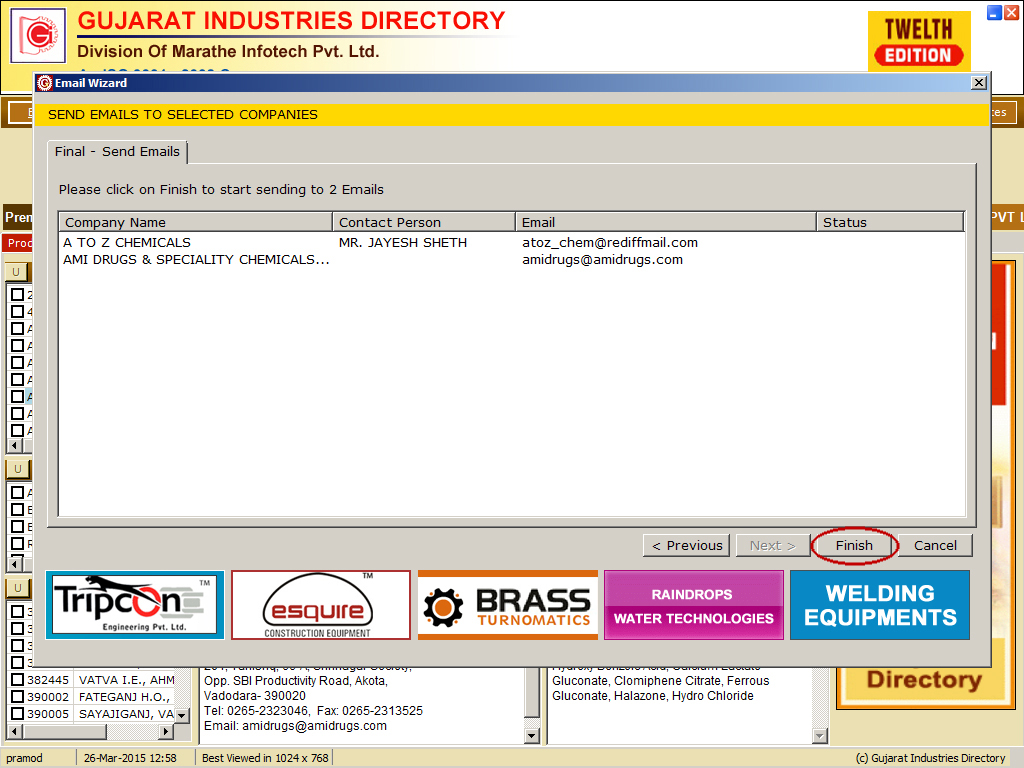Image resolution: width=1024 pixels, height=768 pixels.
Task: Click MR. JAYESH SHETH contact cell
Action: 403,242
